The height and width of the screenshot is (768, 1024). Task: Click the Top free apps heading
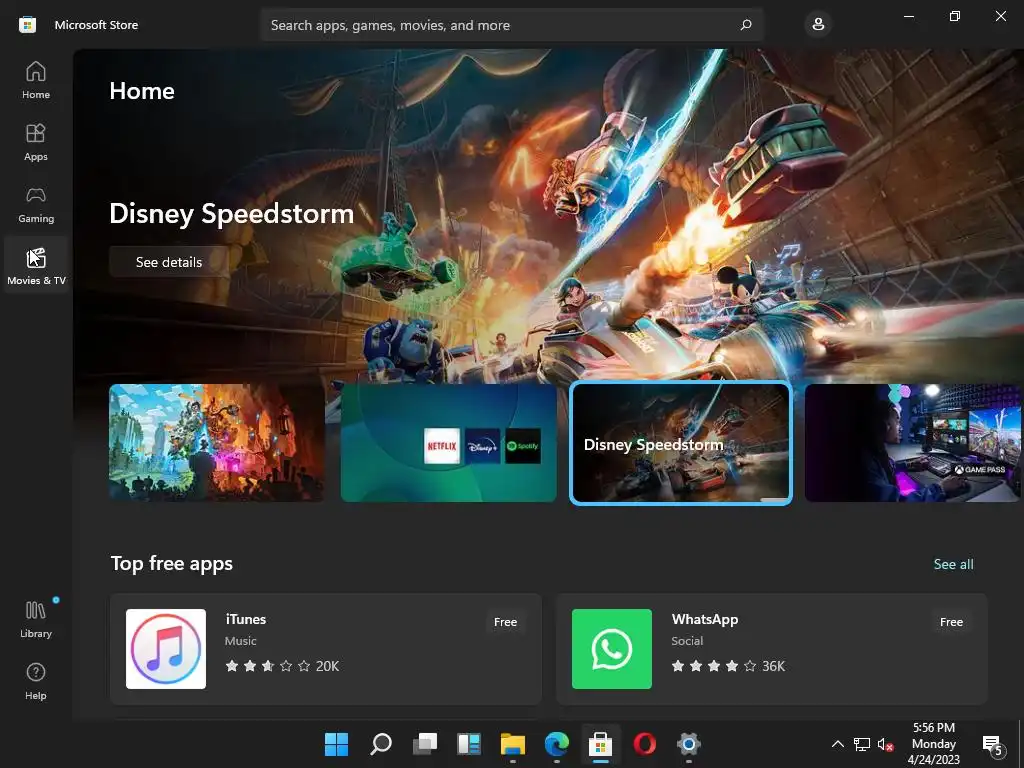pyautogui.click(x=172, y=564)
